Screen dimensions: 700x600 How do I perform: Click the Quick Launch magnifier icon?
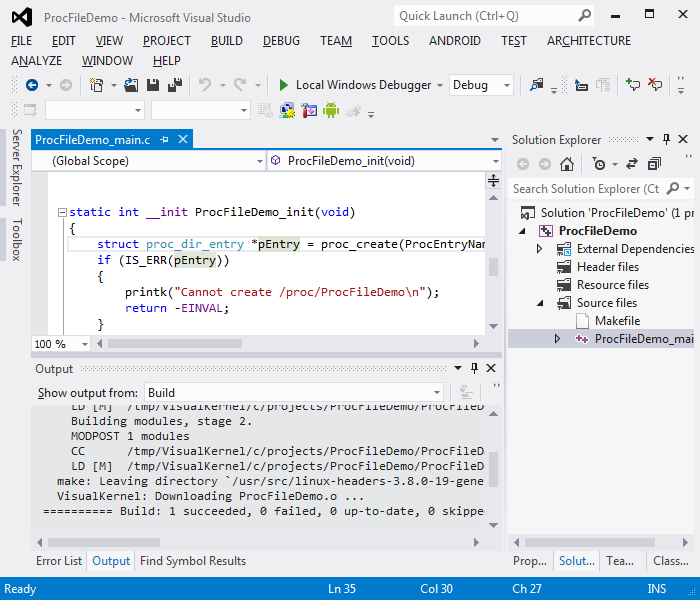(584, 16)
